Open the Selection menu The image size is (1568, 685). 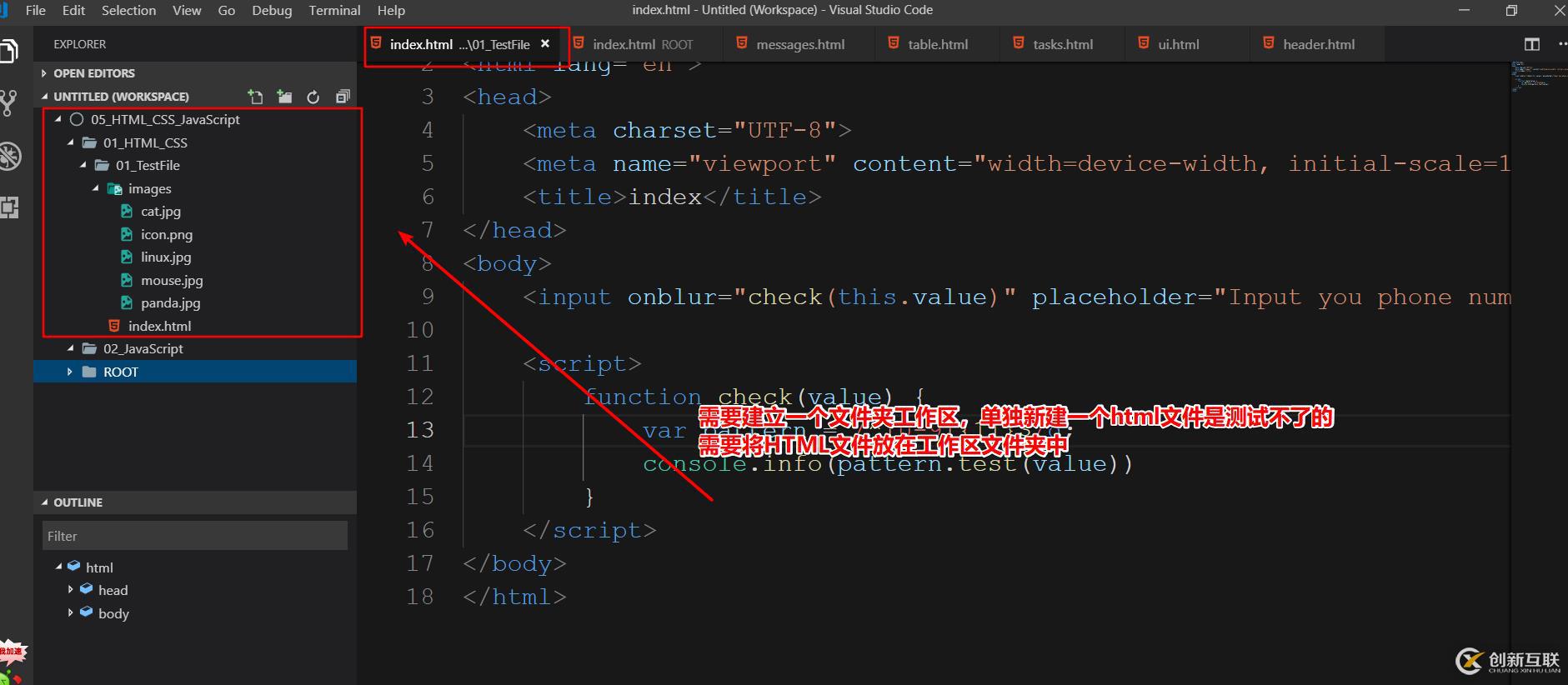point(128,11)
